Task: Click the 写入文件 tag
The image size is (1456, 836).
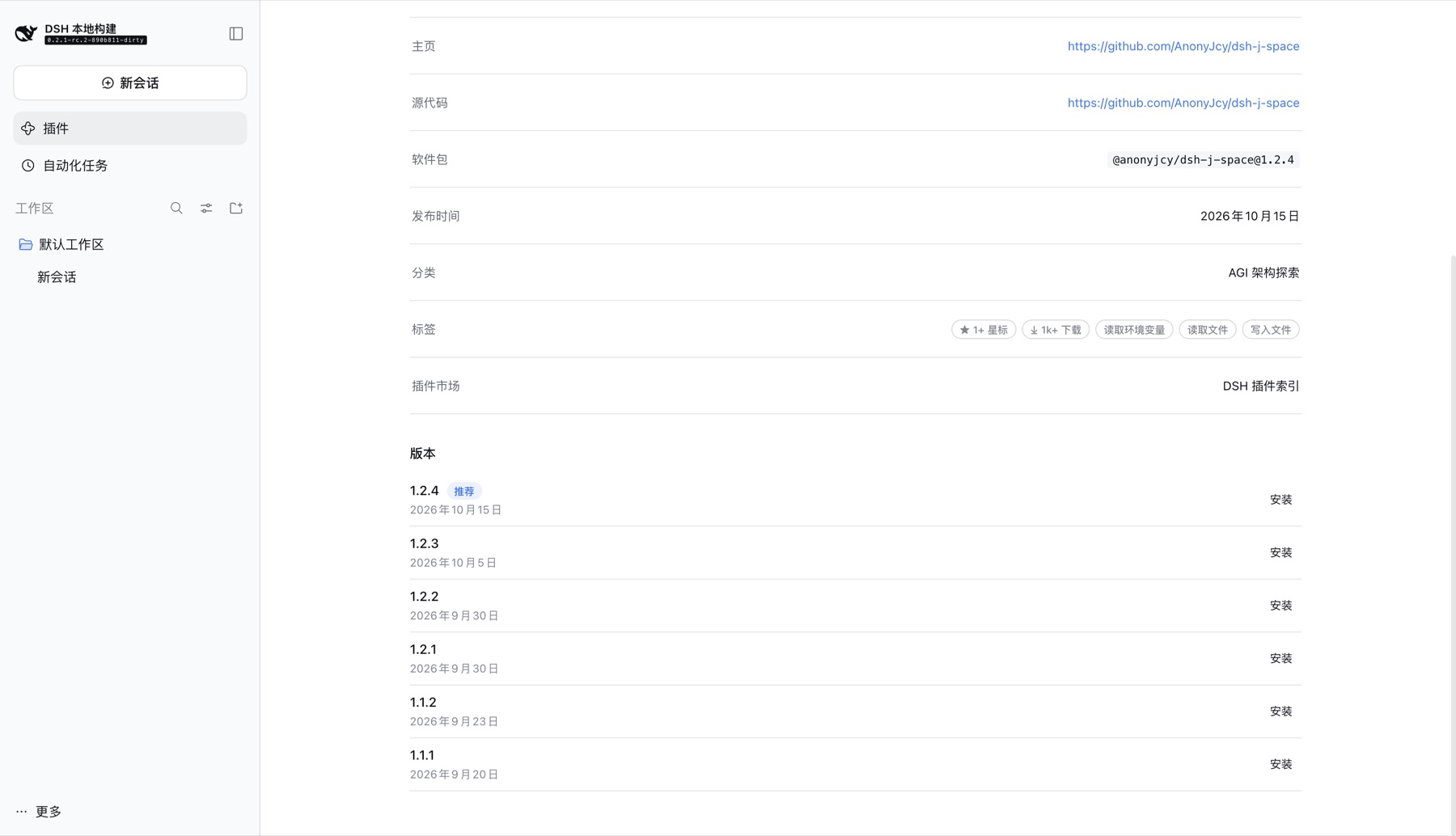Action: click(x=1270, y=330)
